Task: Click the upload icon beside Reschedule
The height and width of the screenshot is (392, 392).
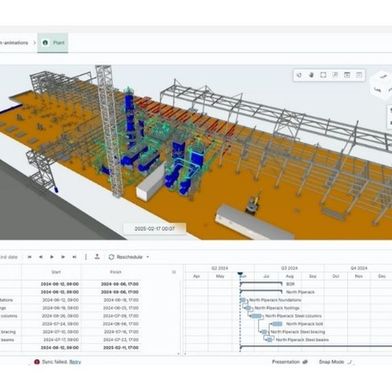Action: tap(97, 256)
